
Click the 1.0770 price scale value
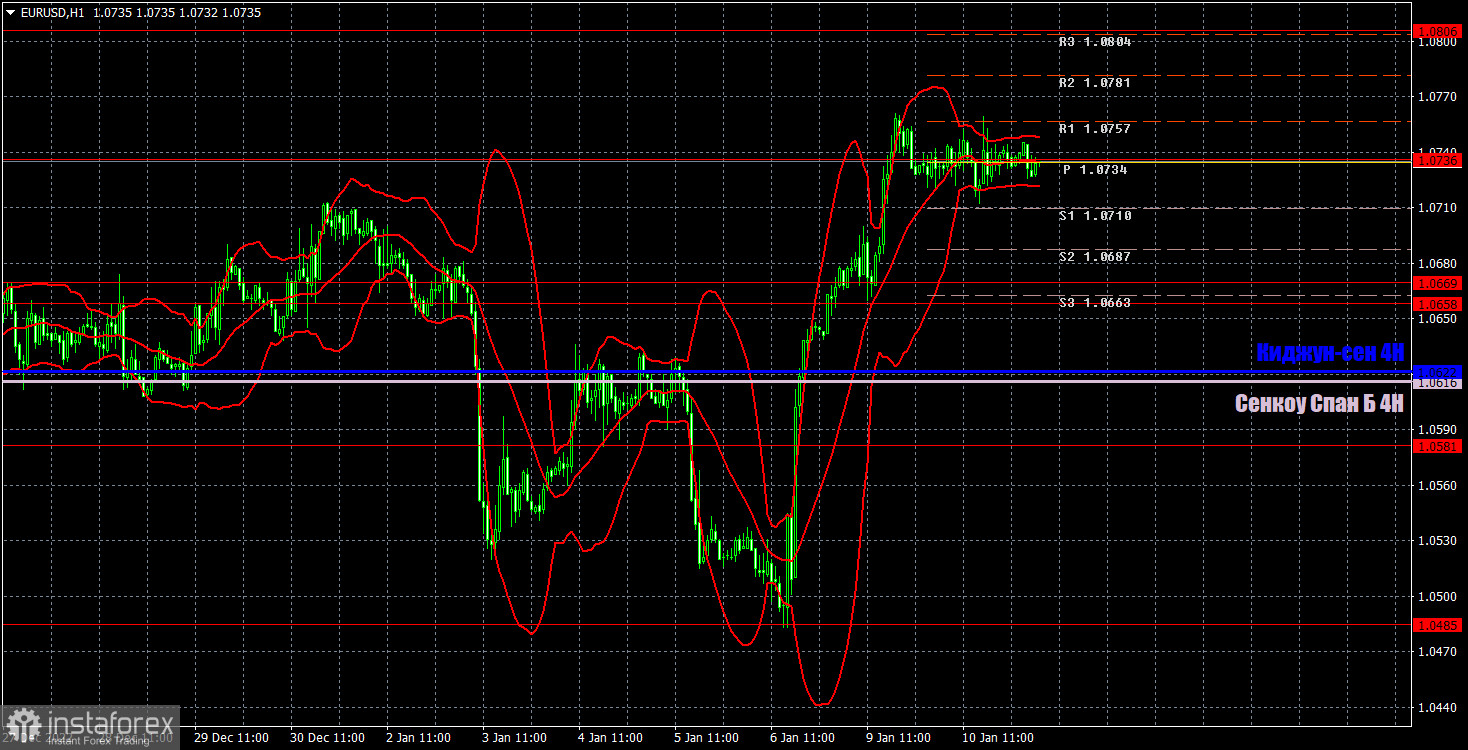(1436, 97)
